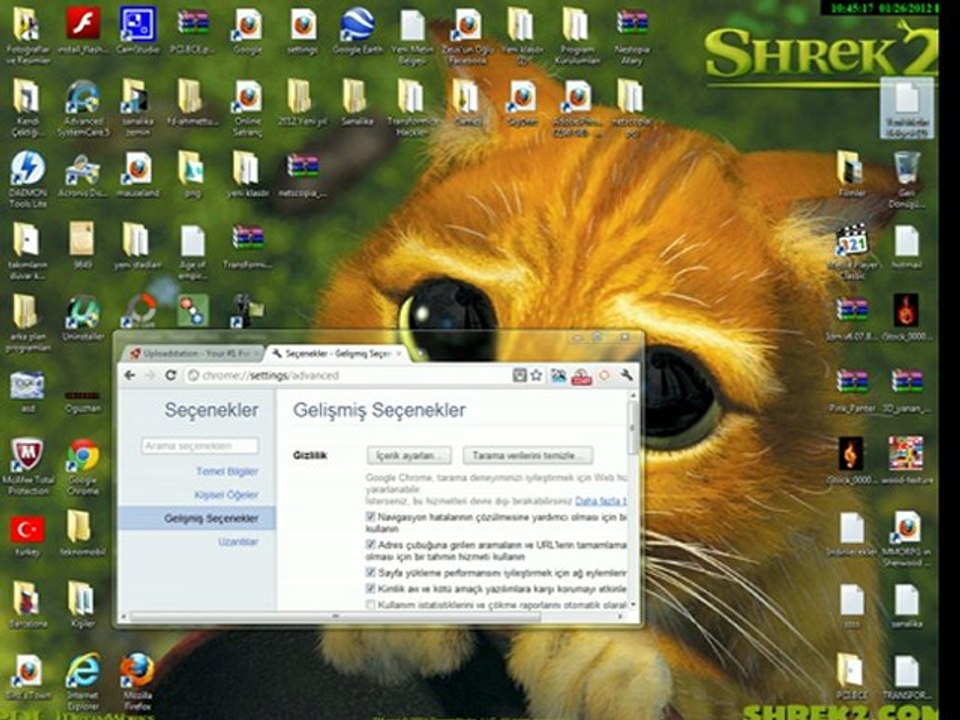Image resolution: width=960 pixels, height=720 pixels.
Task: Enable Kullanım istatistiklerini checkbox
Action: 370,605
